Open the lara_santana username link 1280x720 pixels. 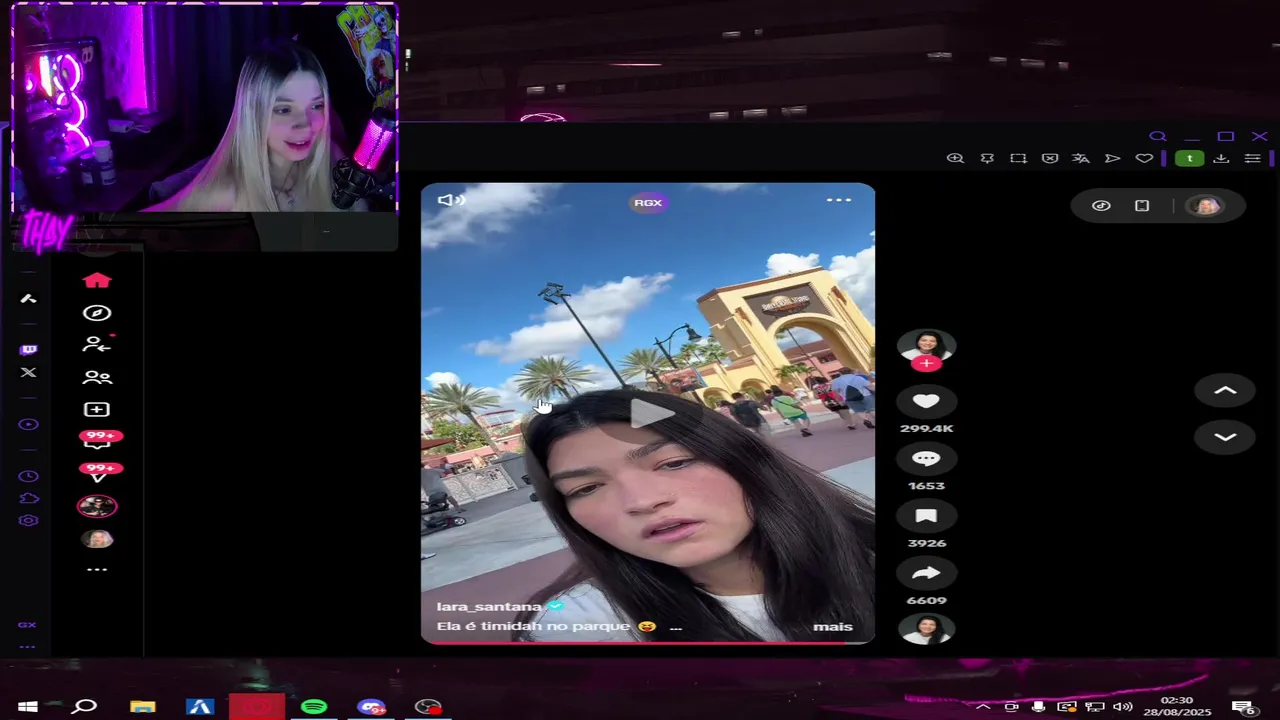tap(489, 606)
